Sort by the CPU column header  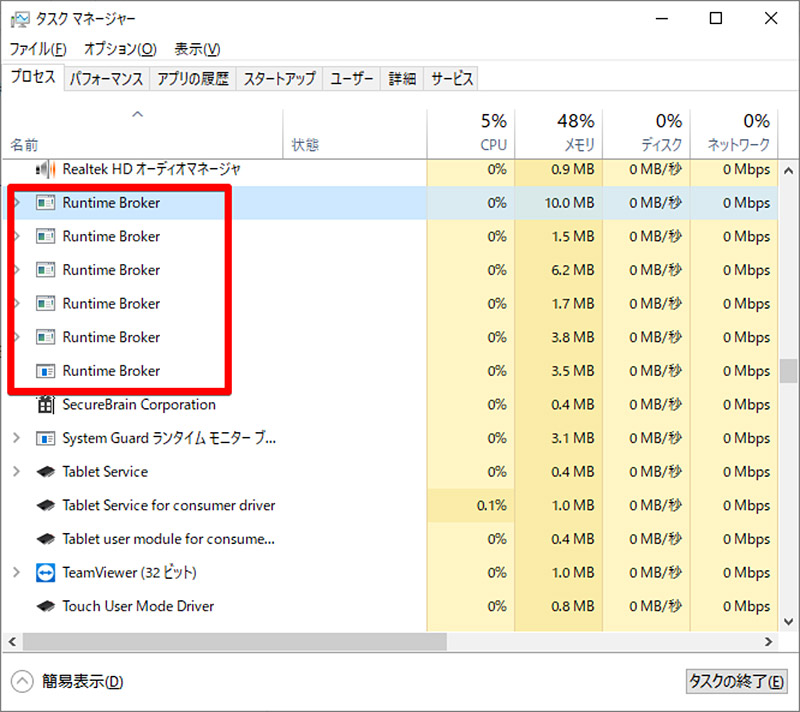[471, 134]
